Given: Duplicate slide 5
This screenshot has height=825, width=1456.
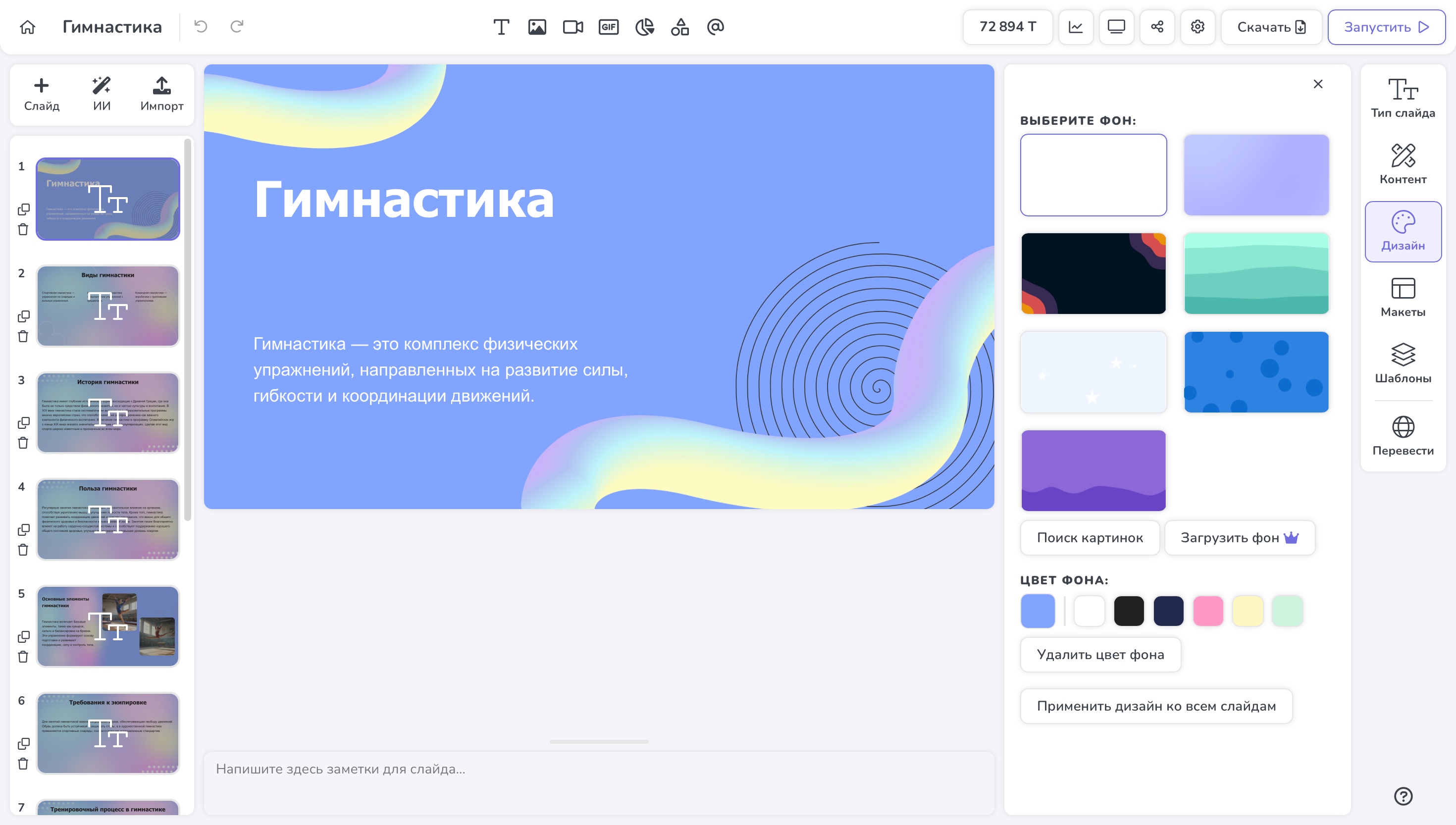Looking at the screenshot, I should tap(23, 636).
